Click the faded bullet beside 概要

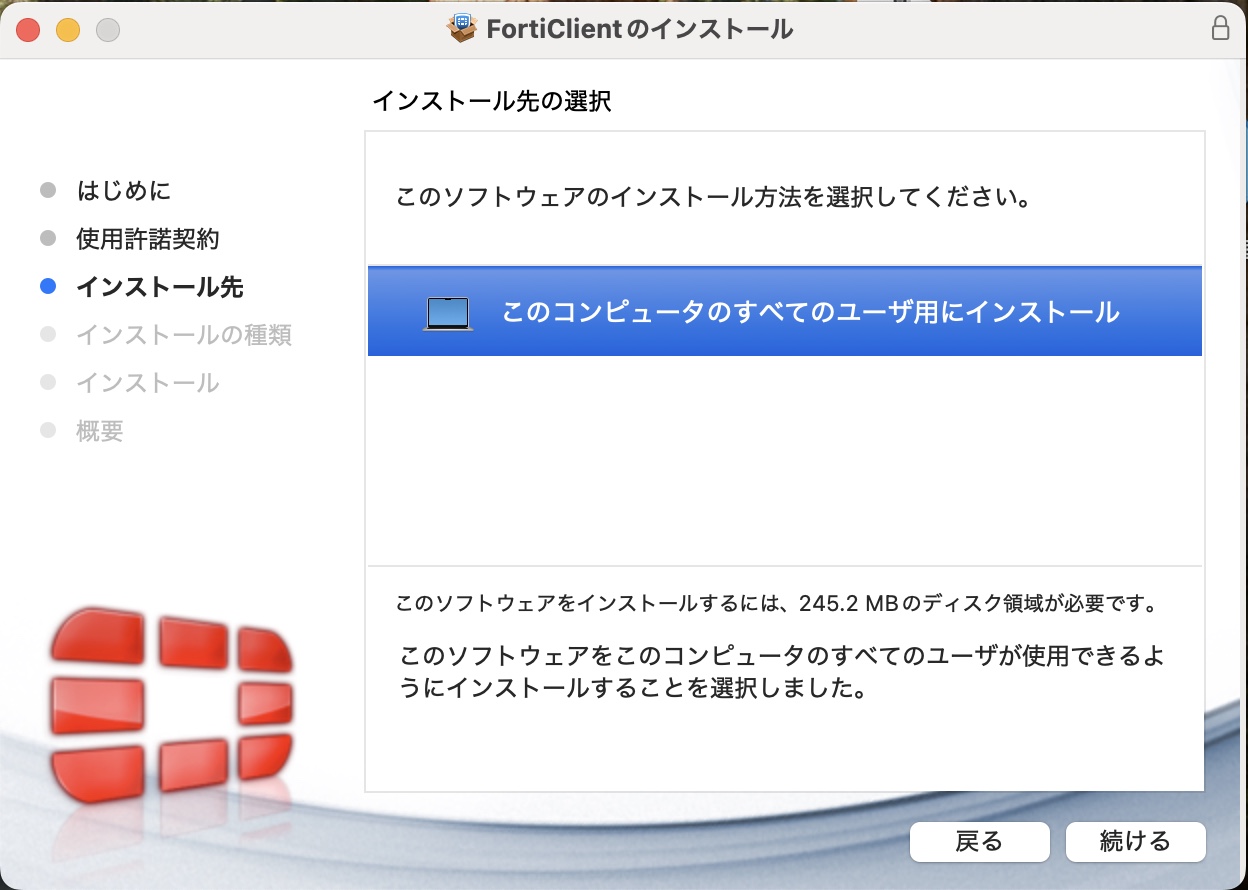(x=48, y=431)
